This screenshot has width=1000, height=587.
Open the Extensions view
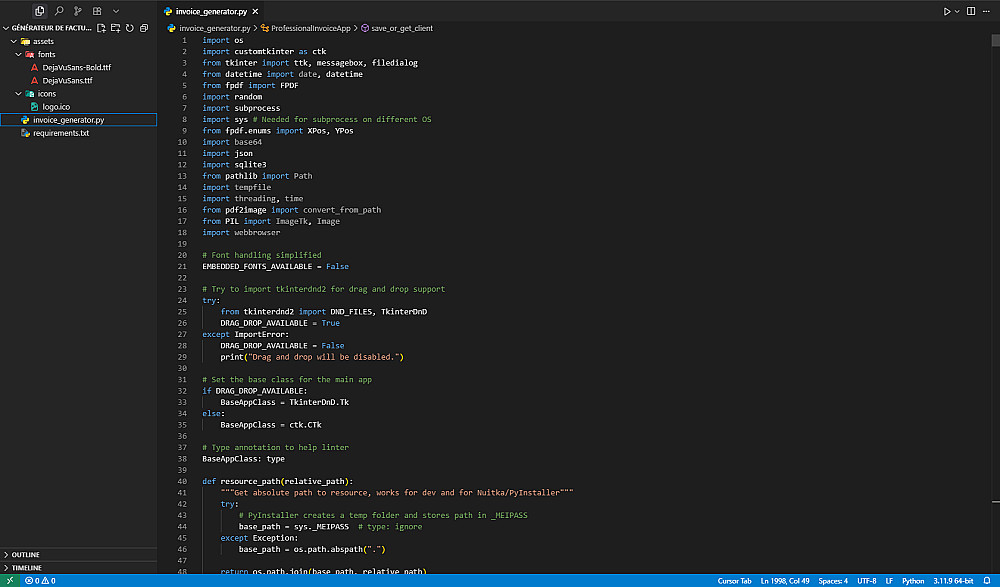click(97, 10)
